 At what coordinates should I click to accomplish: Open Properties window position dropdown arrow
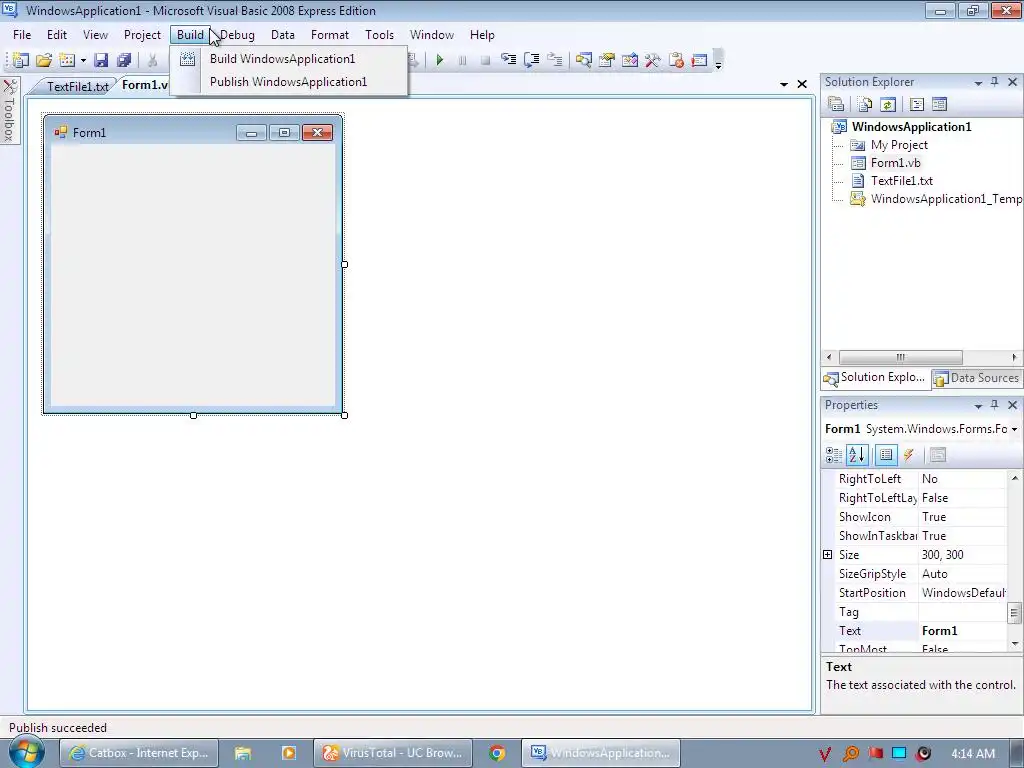click(x=978, y=406)
